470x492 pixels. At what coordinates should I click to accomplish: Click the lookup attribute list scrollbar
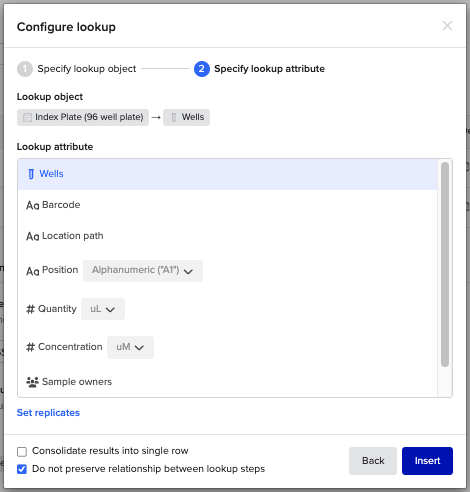pos(445,264)
